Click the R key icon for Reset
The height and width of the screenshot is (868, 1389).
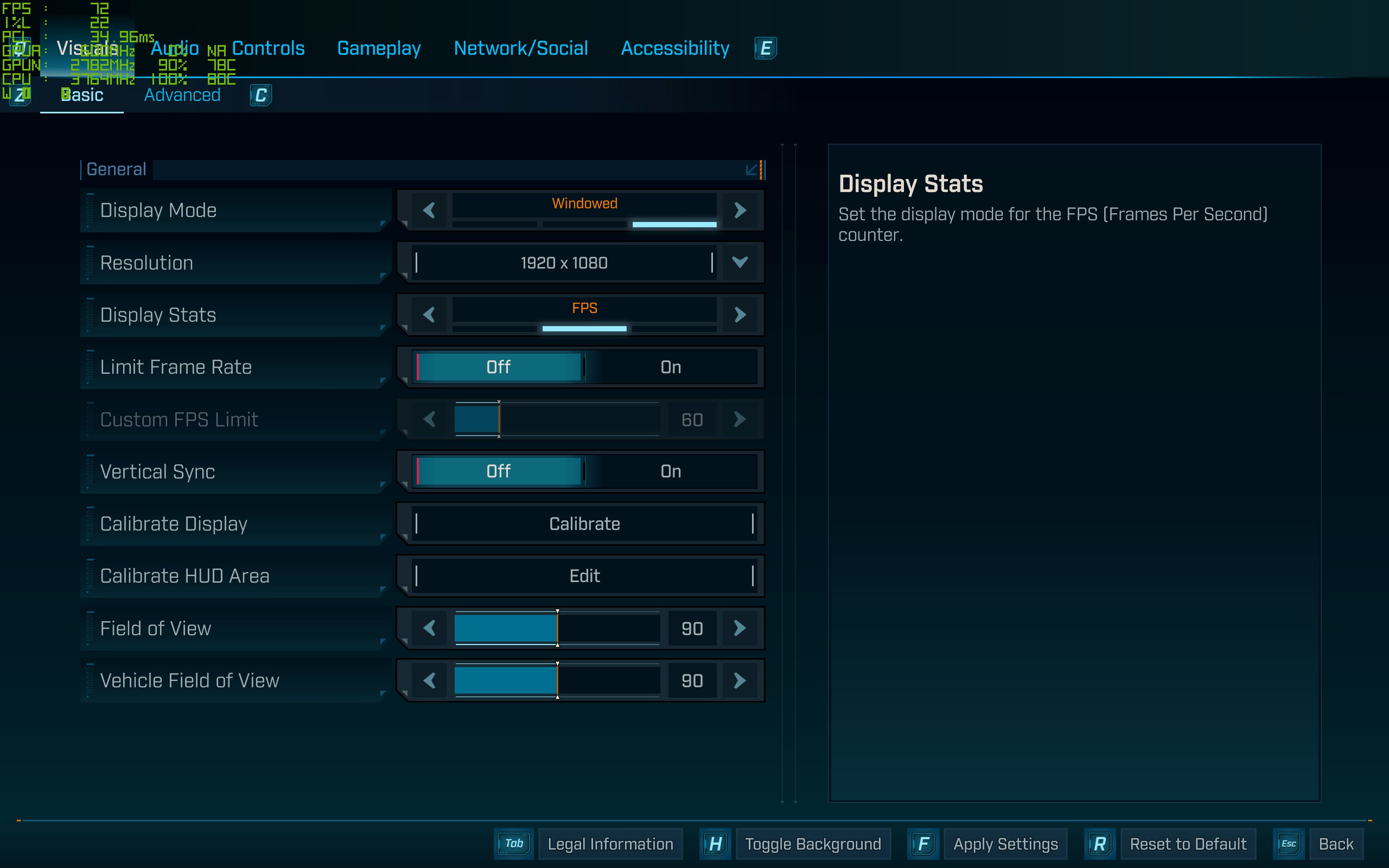[1099, 844]
